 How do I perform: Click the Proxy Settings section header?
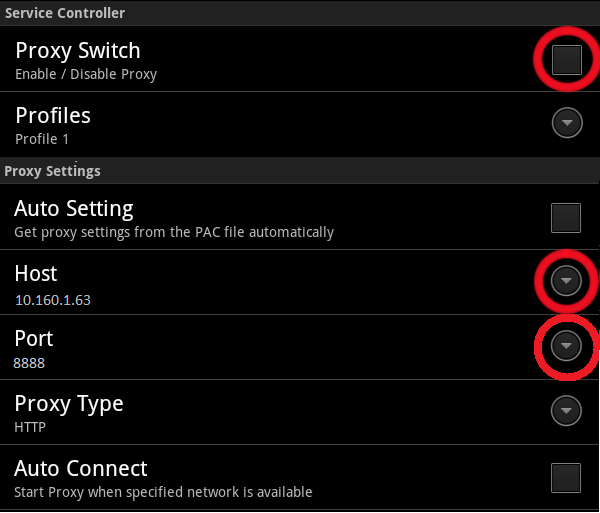[x=53, y=171]
